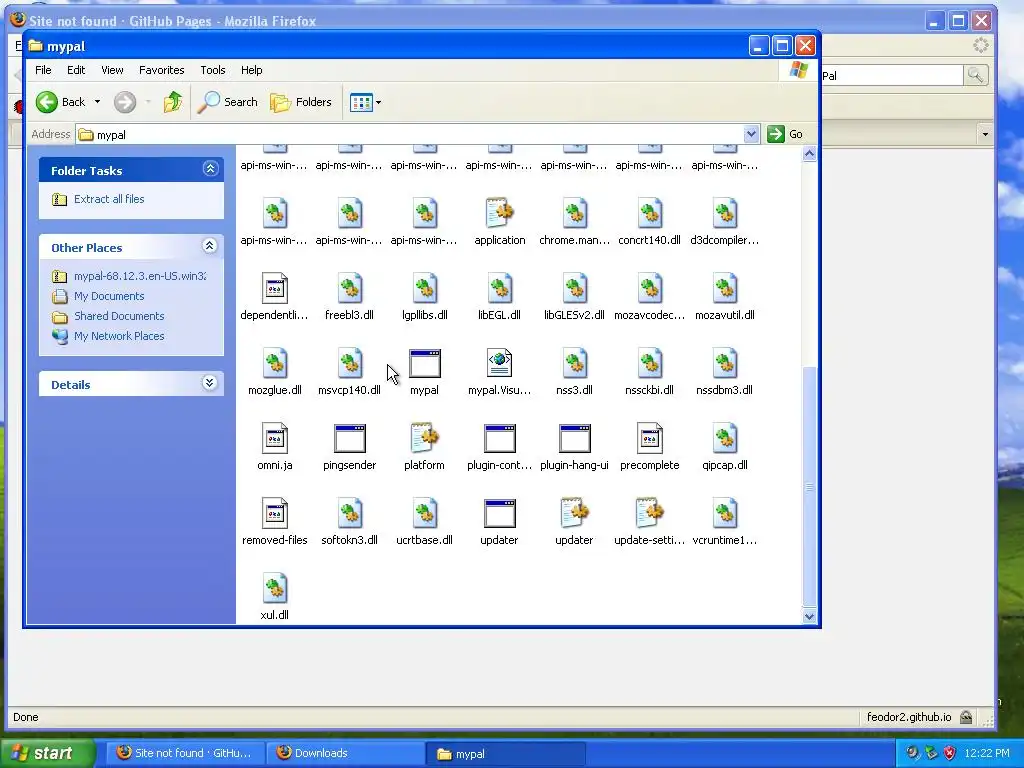Select ucrtbase.dll file icon
This screenshot has height=768, width=1024.
pyautogui.click(x=424, y=513)
